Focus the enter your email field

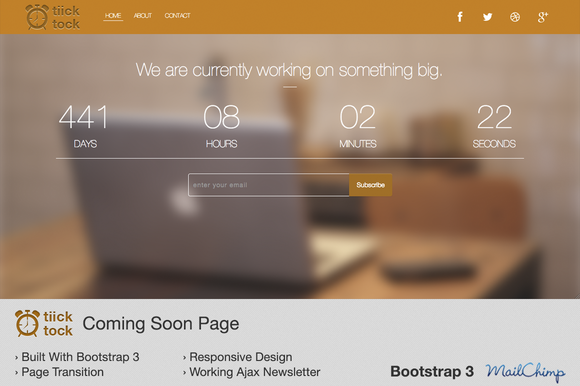[269, 185]
